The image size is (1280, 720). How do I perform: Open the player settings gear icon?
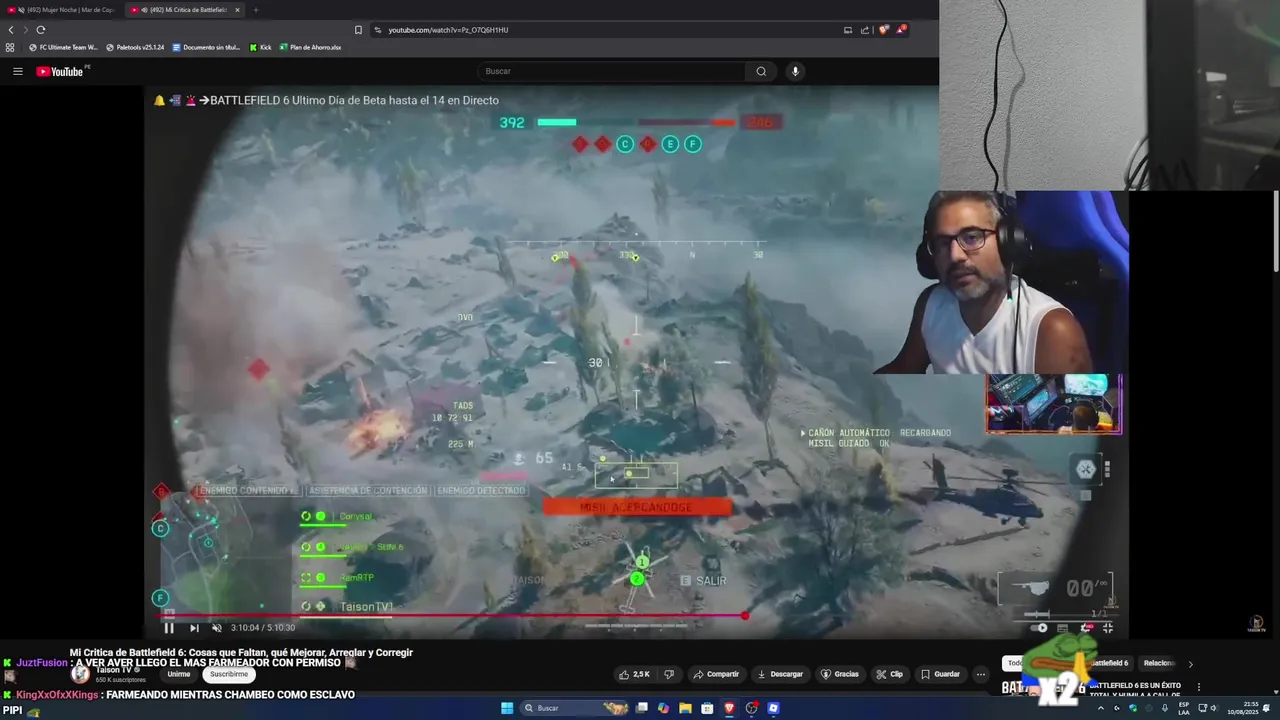1086,628
